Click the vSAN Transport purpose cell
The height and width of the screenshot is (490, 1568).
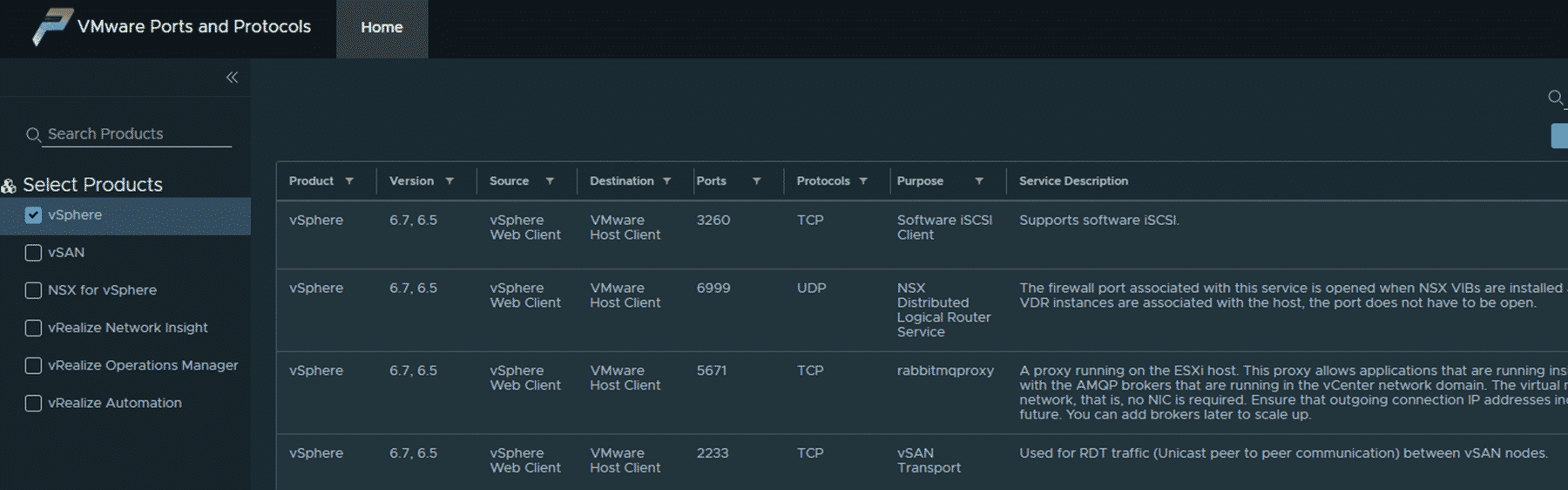(929, 461)
